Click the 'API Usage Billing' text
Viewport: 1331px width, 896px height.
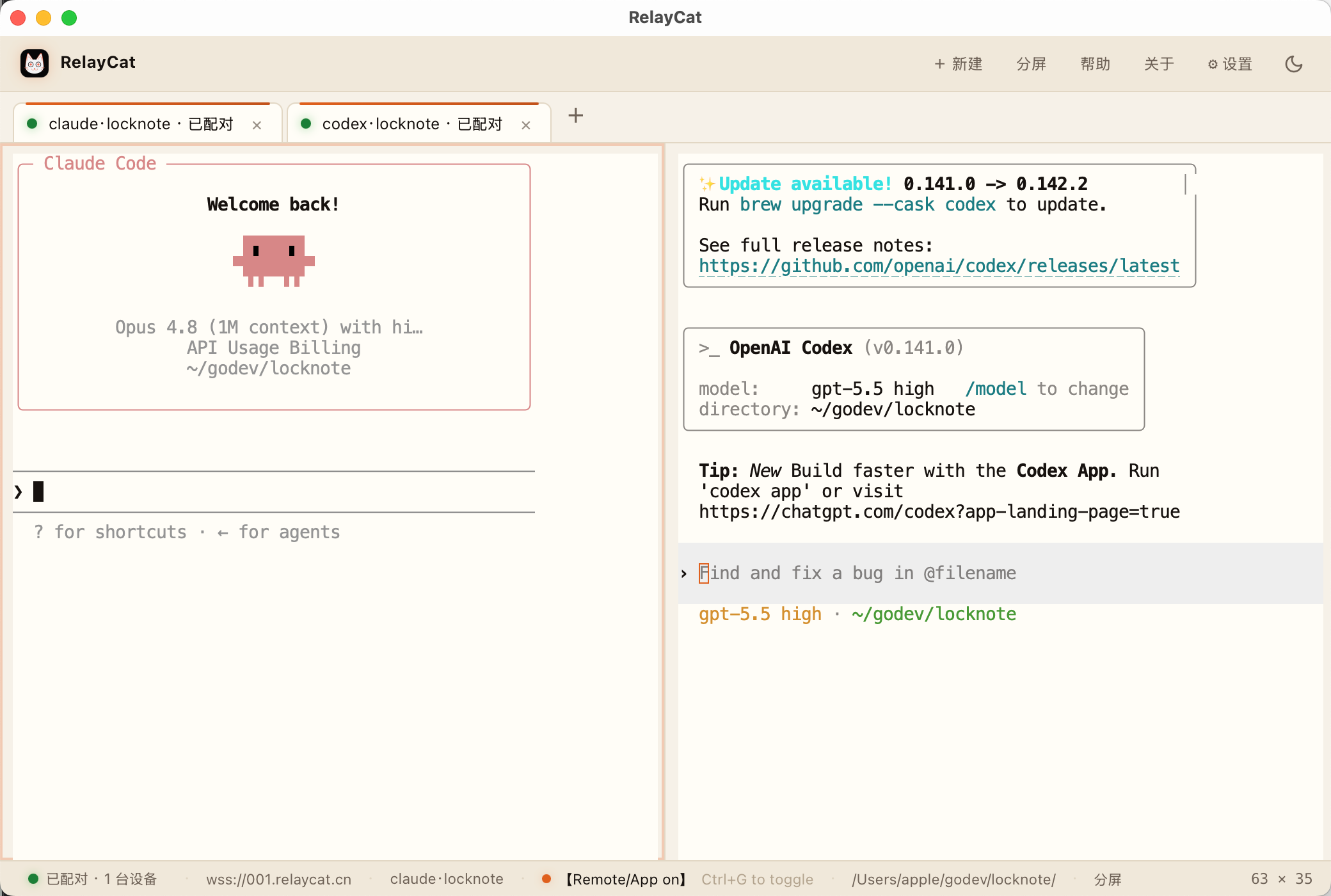point(274,348)
